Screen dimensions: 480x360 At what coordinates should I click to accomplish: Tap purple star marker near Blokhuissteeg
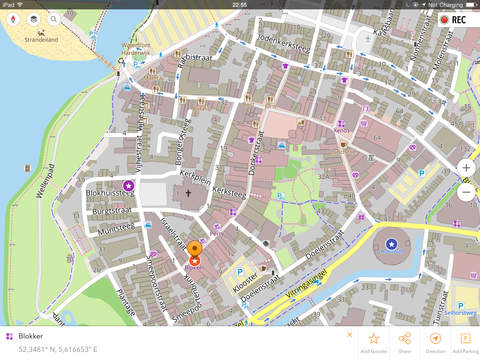[129, 185]
